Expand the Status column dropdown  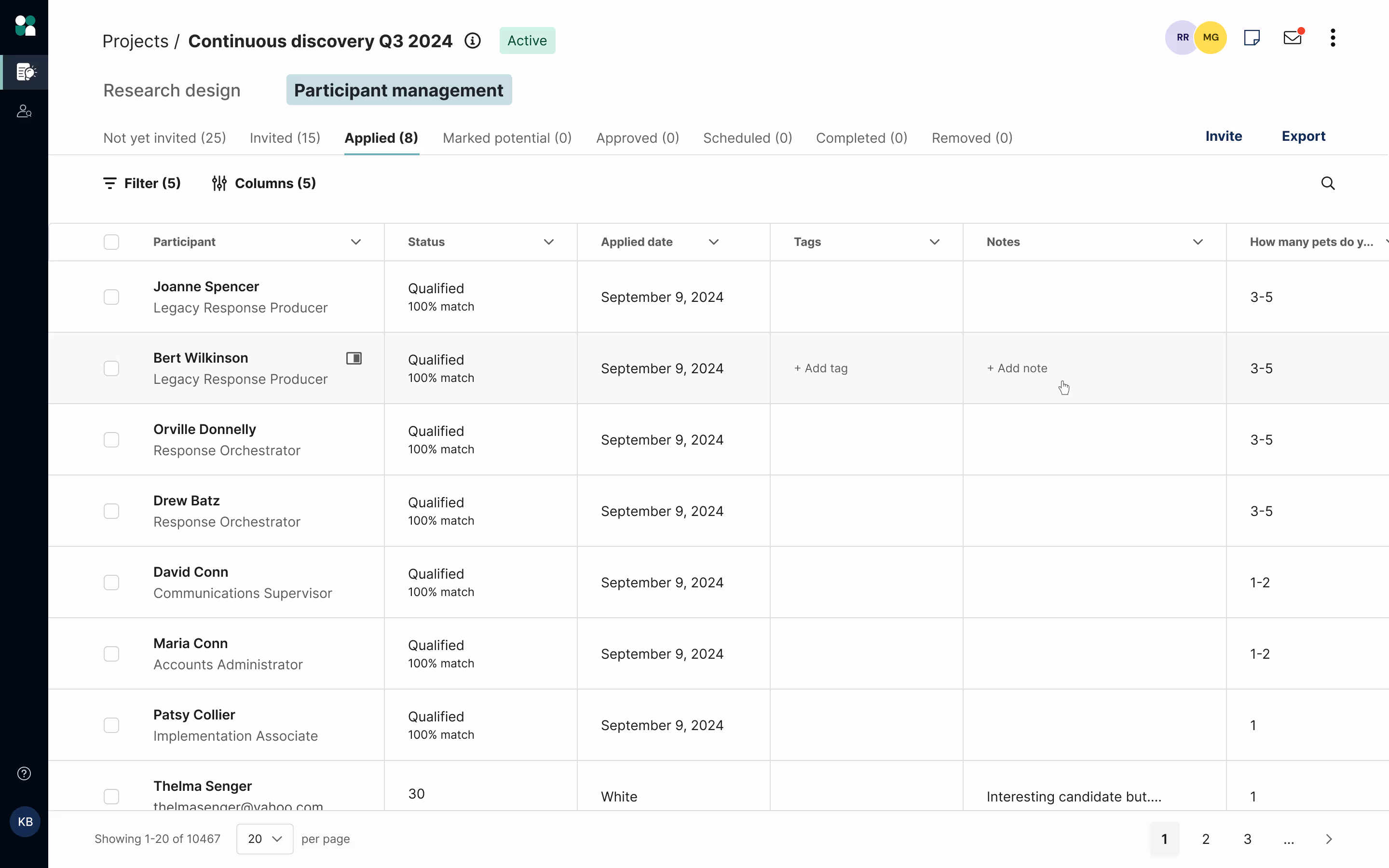548,242
